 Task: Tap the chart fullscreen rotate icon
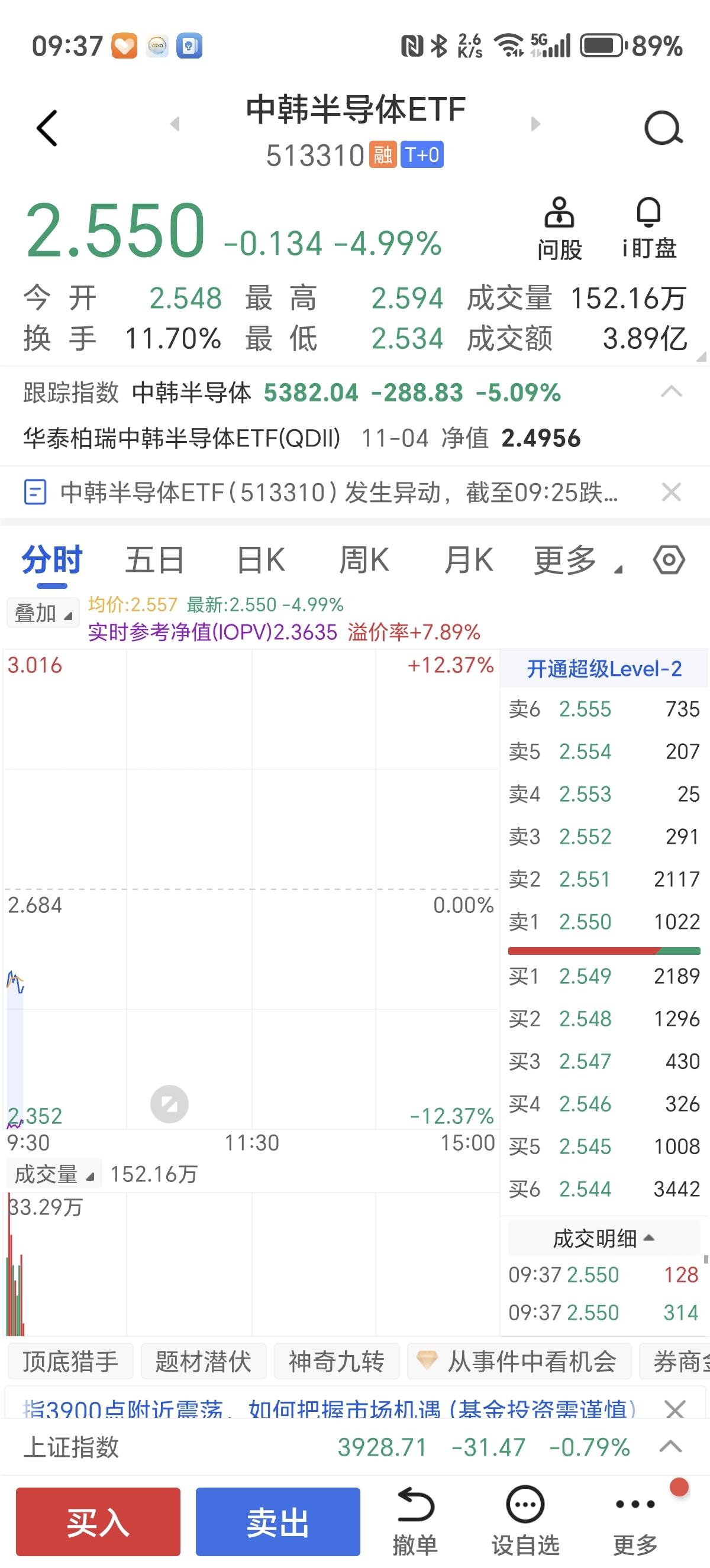click(x=169, y=1103)
